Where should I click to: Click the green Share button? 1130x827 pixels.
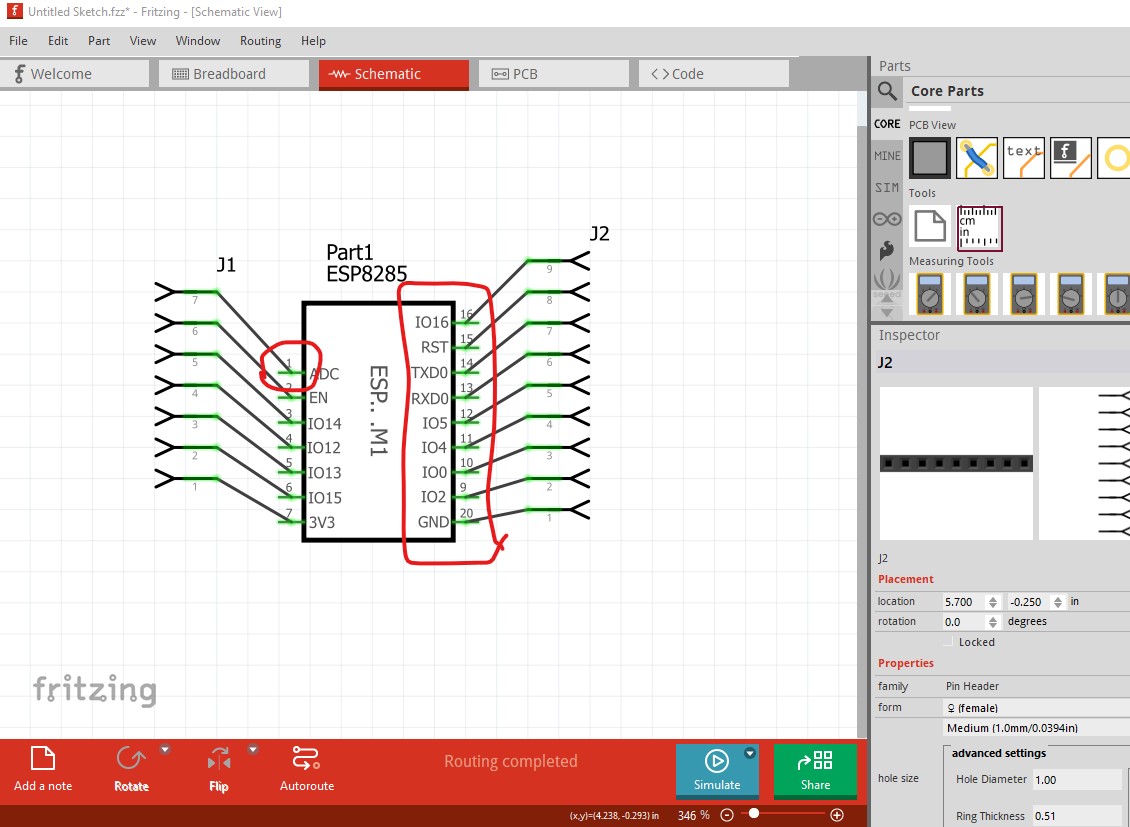[815, 771]
